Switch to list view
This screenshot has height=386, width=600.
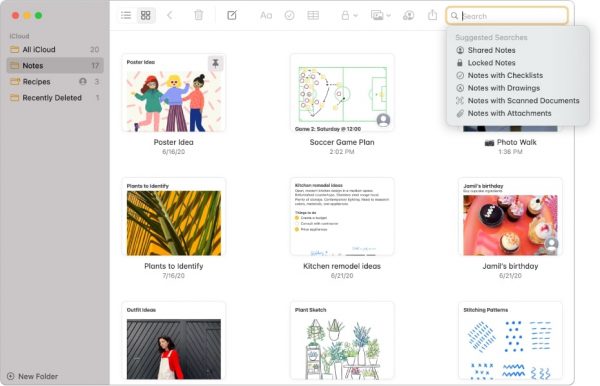tap(126, 15)
